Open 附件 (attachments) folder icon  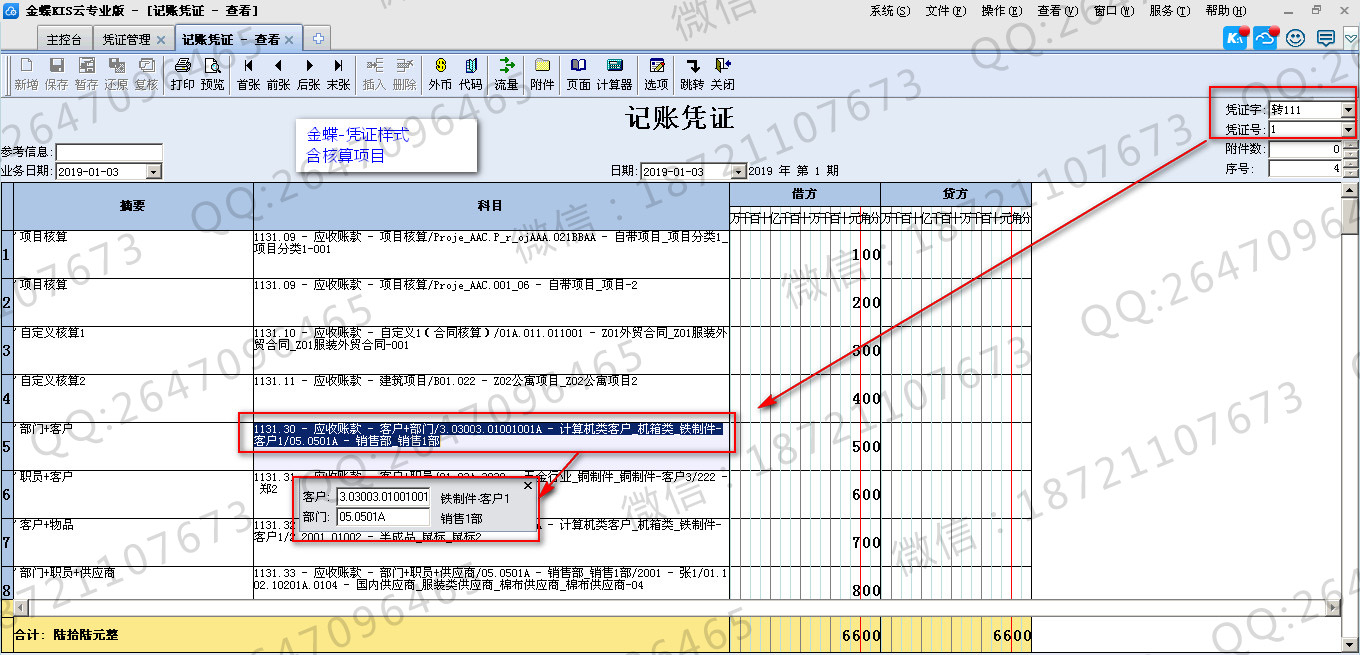point(542,74)
